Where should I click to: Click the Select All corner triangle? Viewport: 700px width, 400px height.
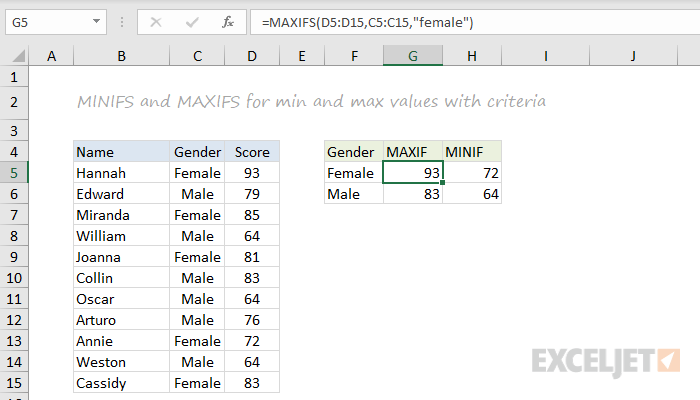pos(18,56)
